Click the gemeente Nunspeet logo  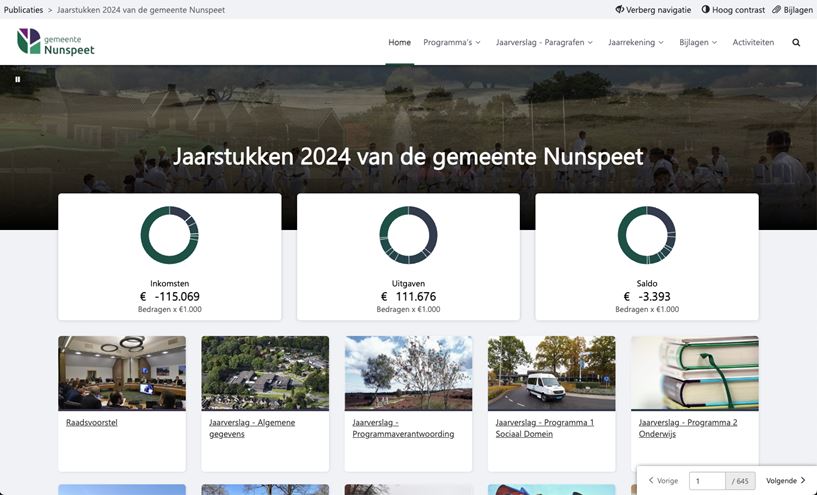pyautogui.click(x=56, y=42)
